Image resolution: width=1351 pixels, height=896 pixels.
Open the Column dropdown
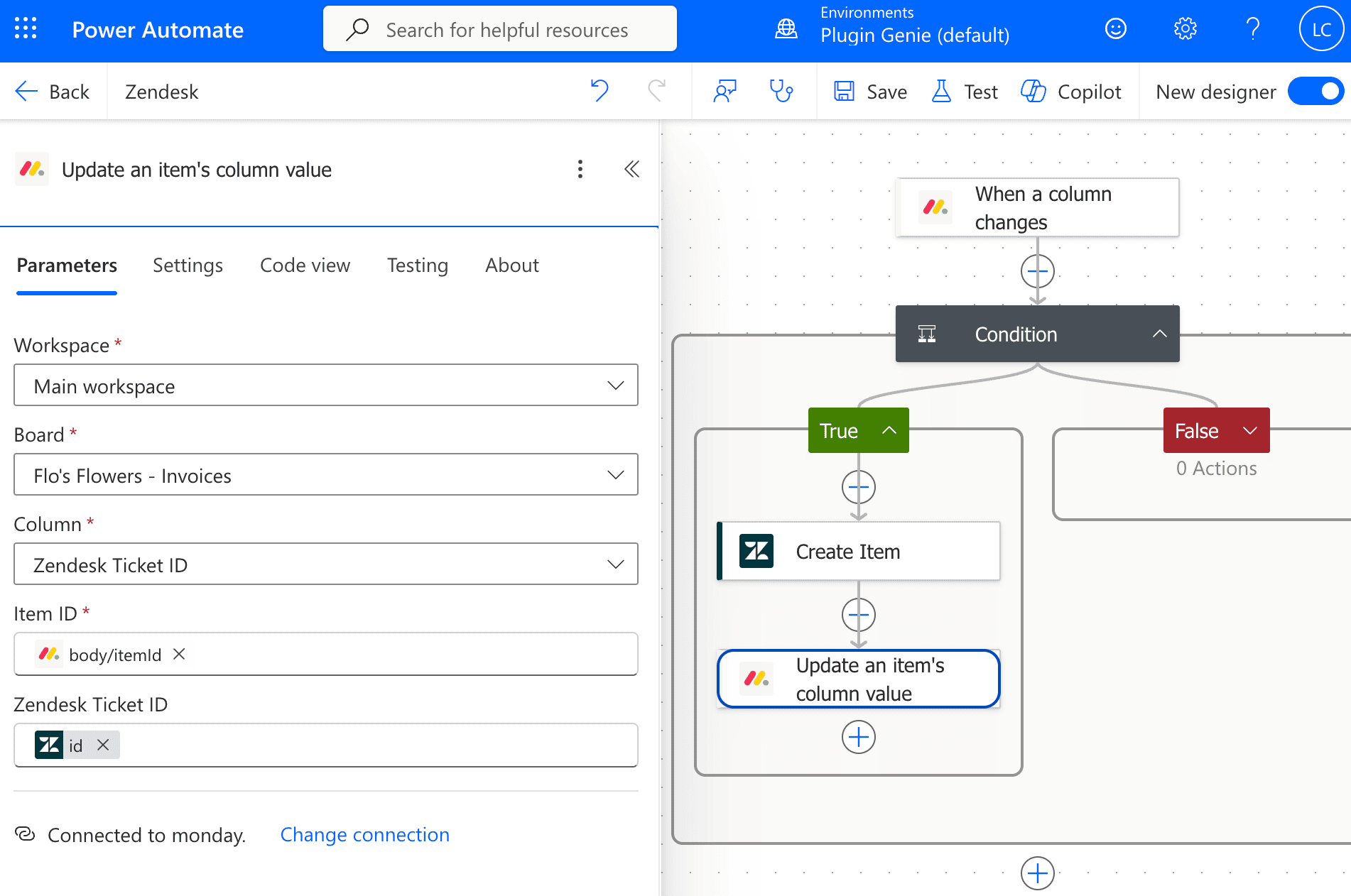pyautogui.click(x=326, y=564)
